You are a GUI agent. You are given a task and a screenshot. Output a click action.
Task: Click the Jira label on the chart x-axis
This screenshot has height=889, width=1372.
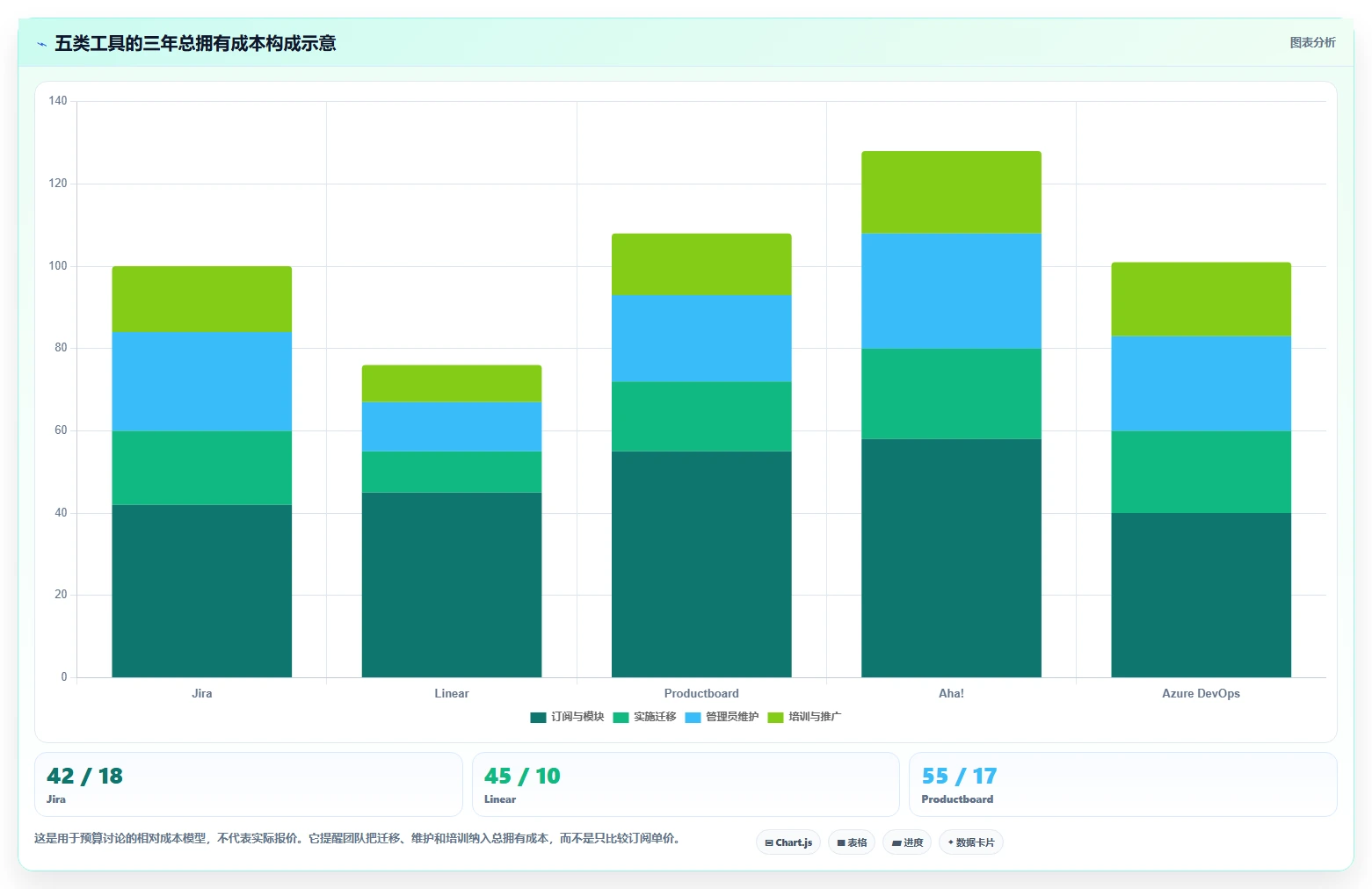(202, 694)
